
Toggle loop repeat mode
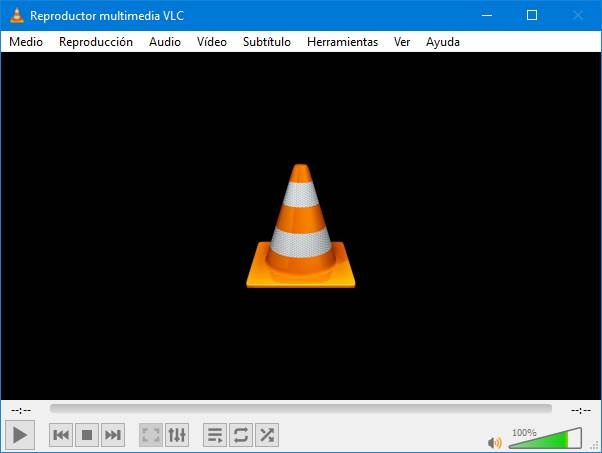point(241,435)
